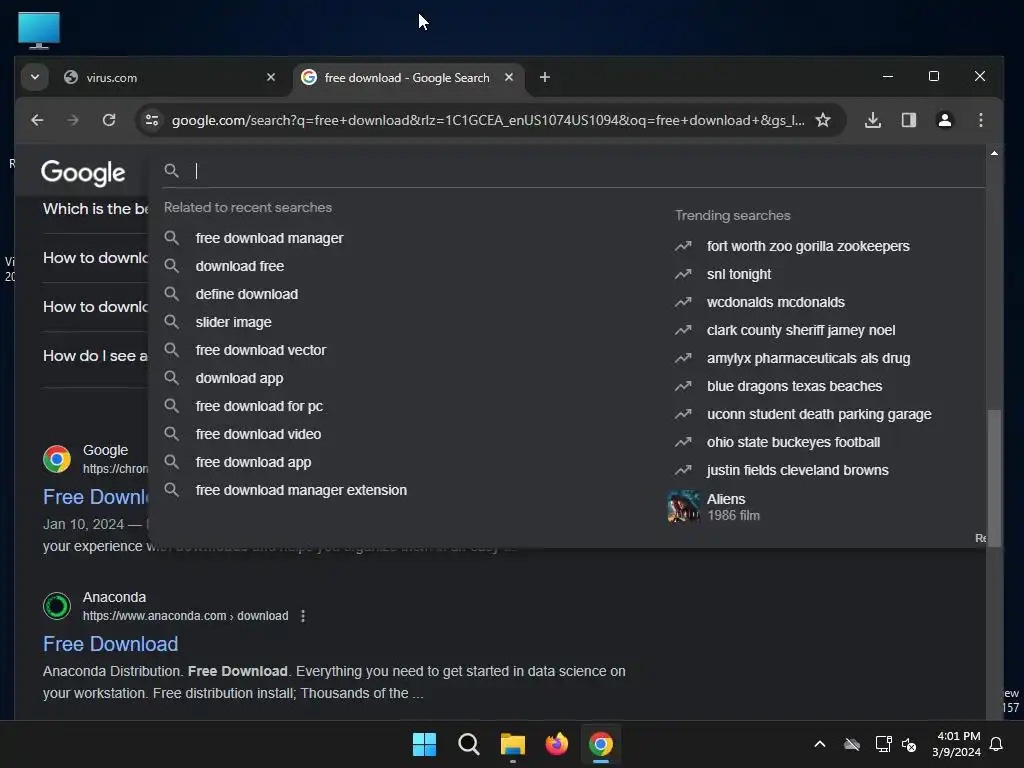Choose suggestion free download manager extension

(x=301, y=490)
